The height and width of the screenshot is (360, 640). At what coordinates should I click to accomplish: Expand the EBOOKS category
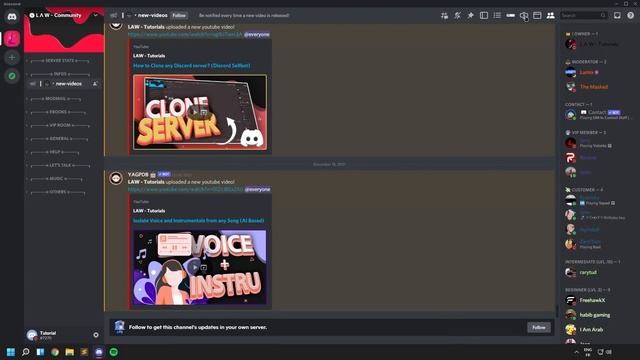58,112
